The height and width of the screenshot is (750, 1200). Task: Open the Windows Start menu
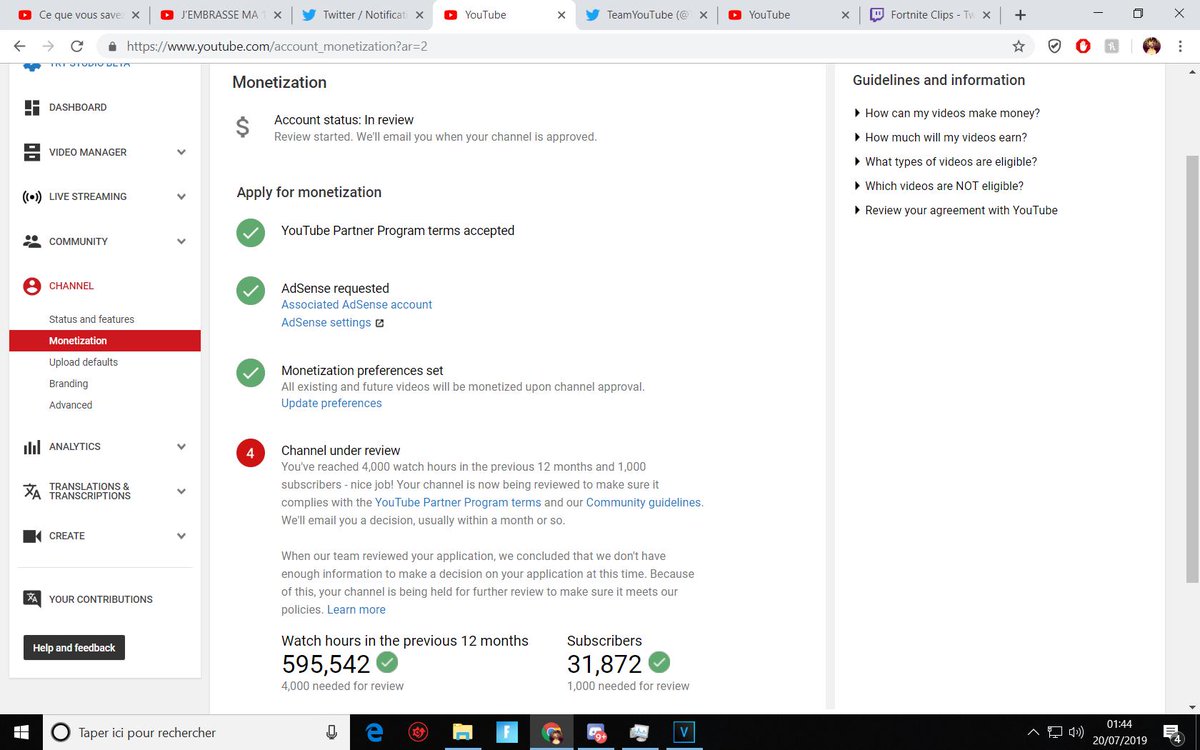pyautogui.click(x=21, y=732)
